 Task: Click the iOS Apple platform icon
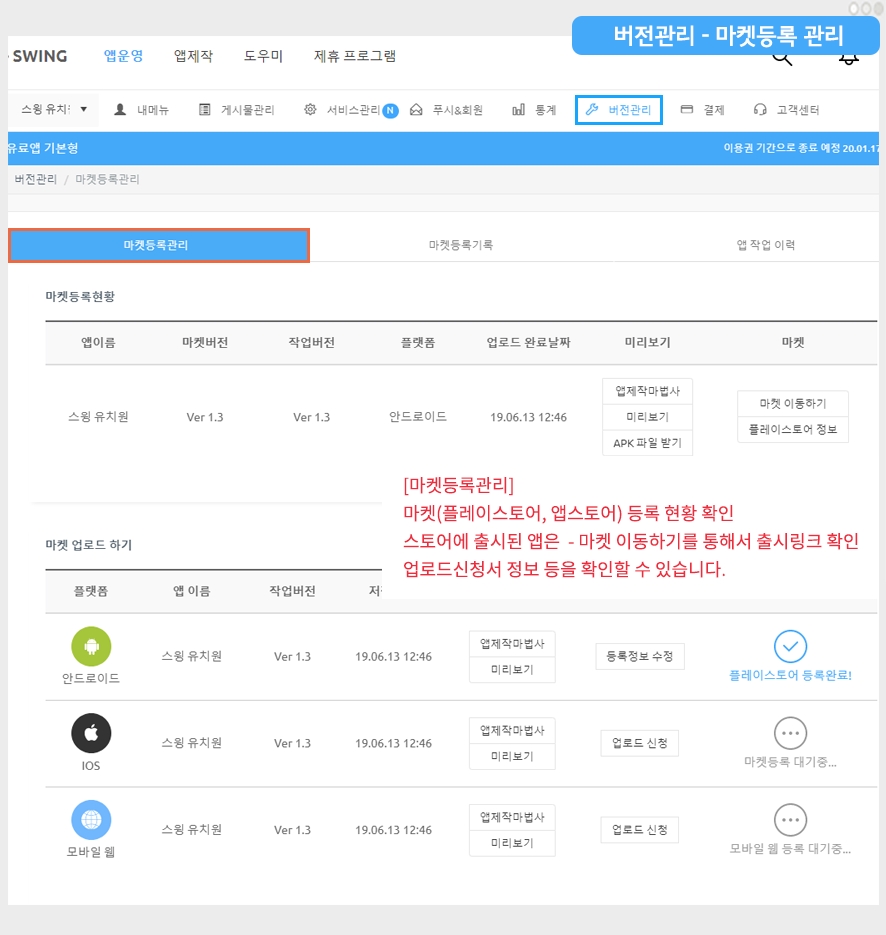click(91, 733)
